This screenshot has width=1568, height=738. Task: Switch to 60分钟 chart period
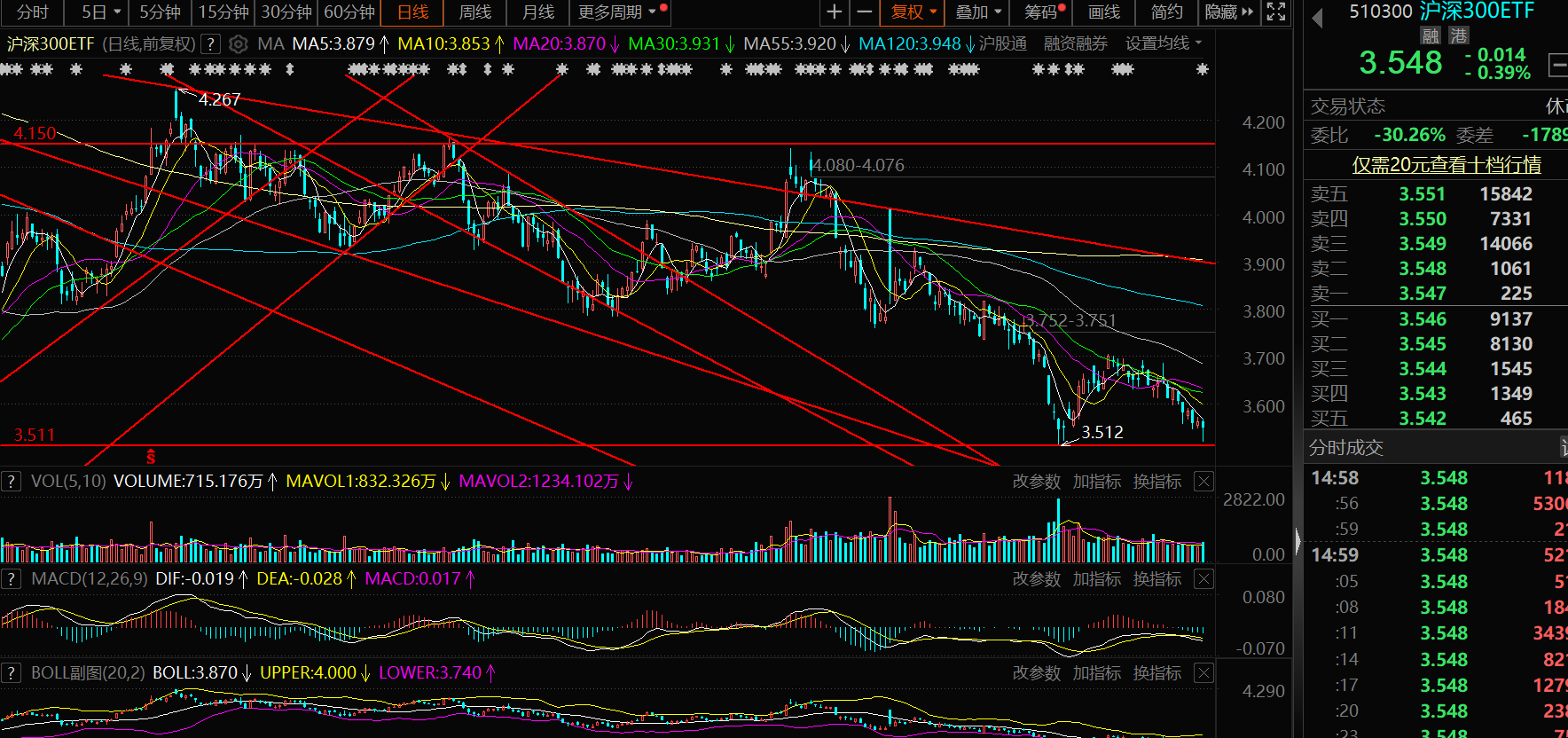pyautogui.click(x=349, y=12)
